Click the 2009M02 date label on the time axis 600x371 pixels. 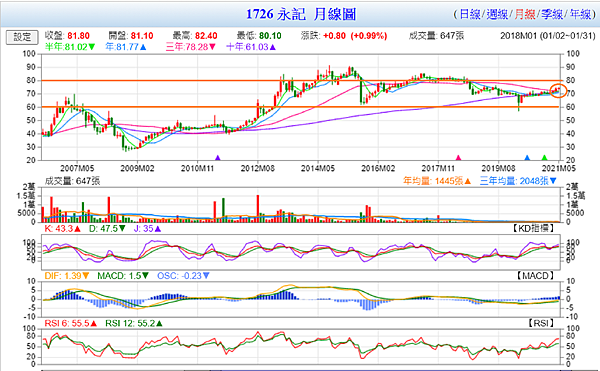[137, 168]
